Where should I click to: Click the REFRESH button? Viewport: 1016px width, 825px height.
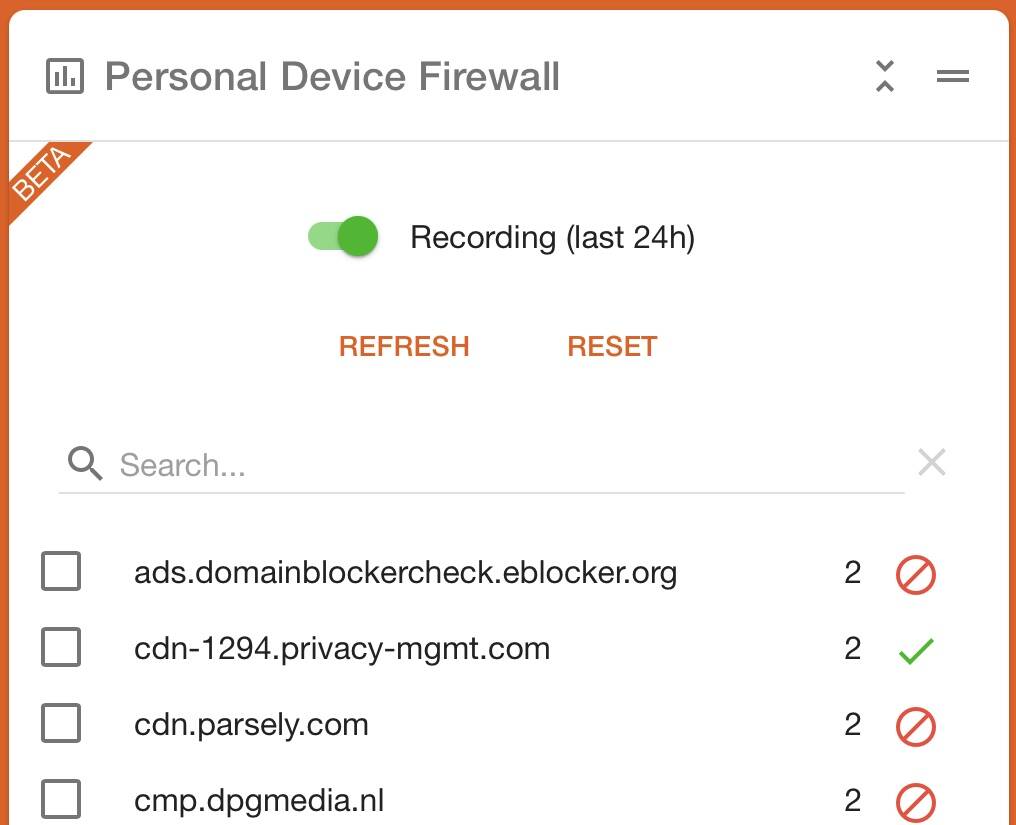tap(404, 346)
